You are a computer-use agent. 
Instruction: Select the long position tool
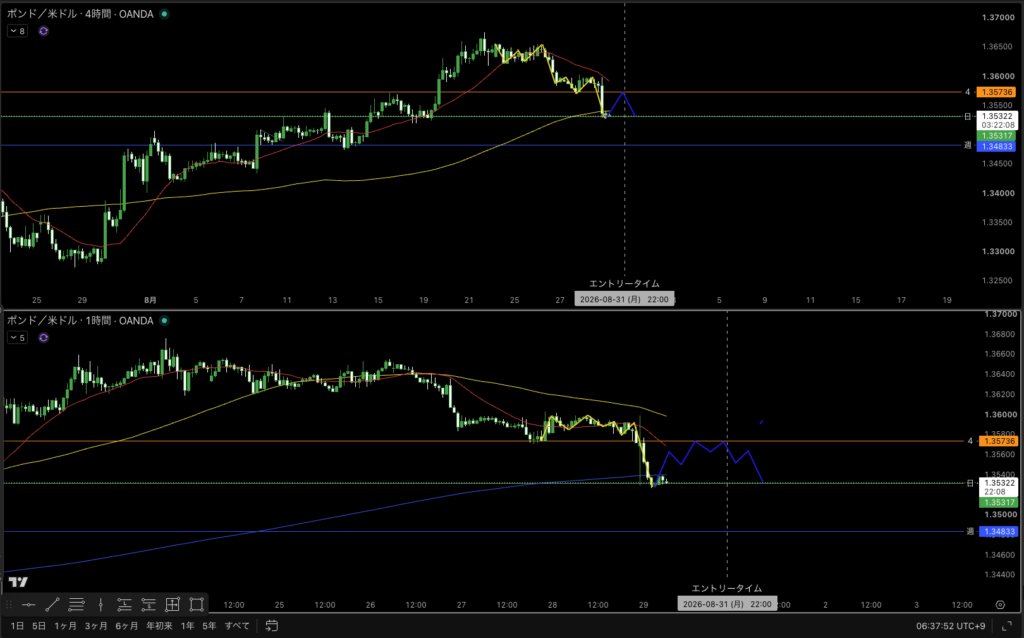(124, 605)
